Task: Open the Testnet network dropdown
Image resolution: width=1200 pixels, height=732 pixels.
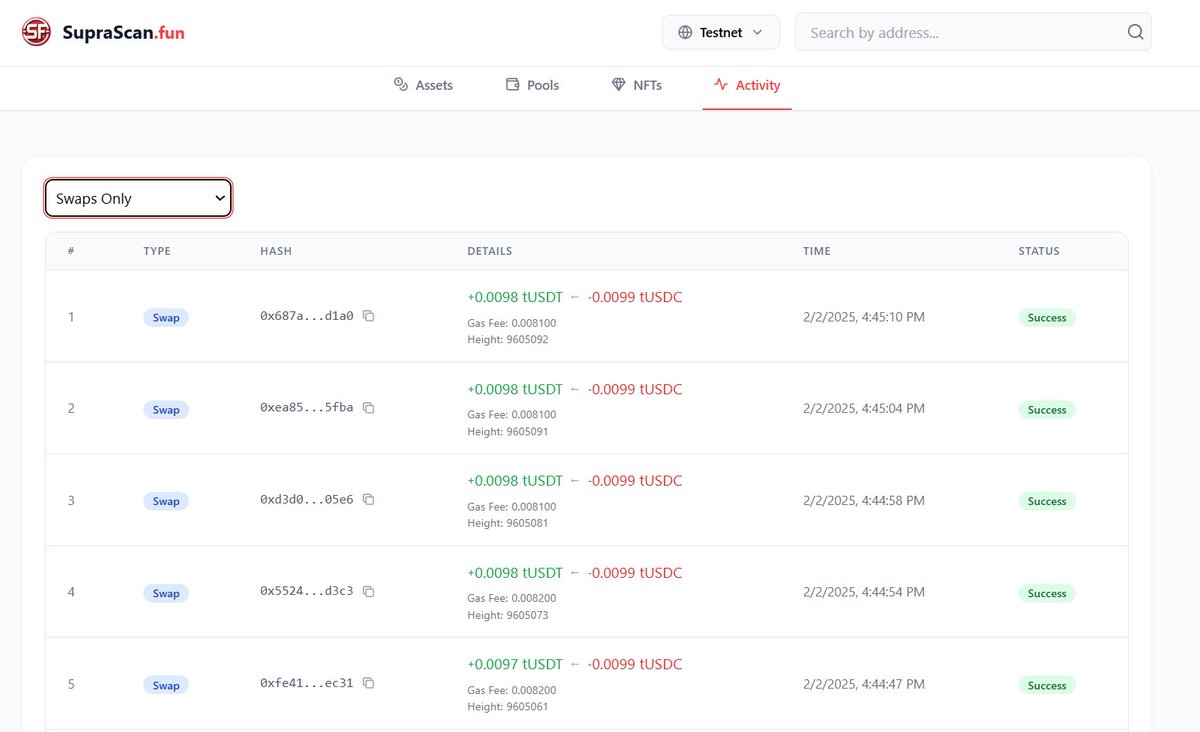Action: point(720,32)
